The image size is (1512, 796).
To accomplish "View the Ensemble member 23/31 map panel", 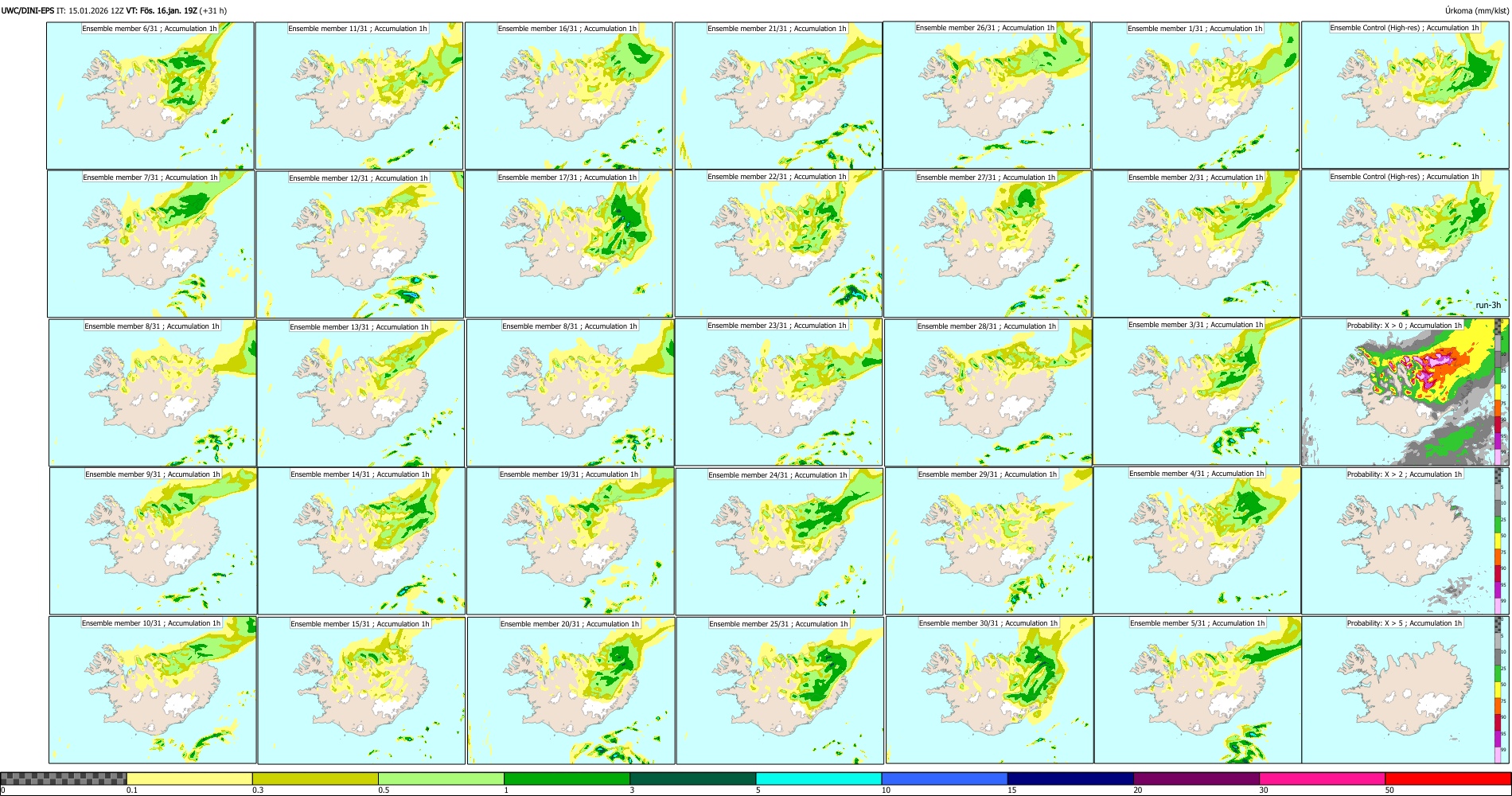I will tap(778, 392).
